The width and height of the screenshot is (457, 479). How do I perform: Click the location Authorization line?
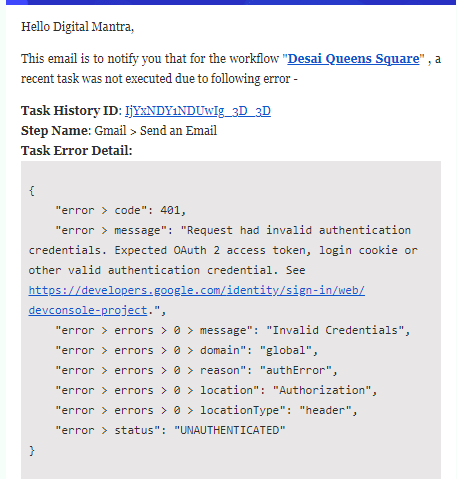click(216, 390)
